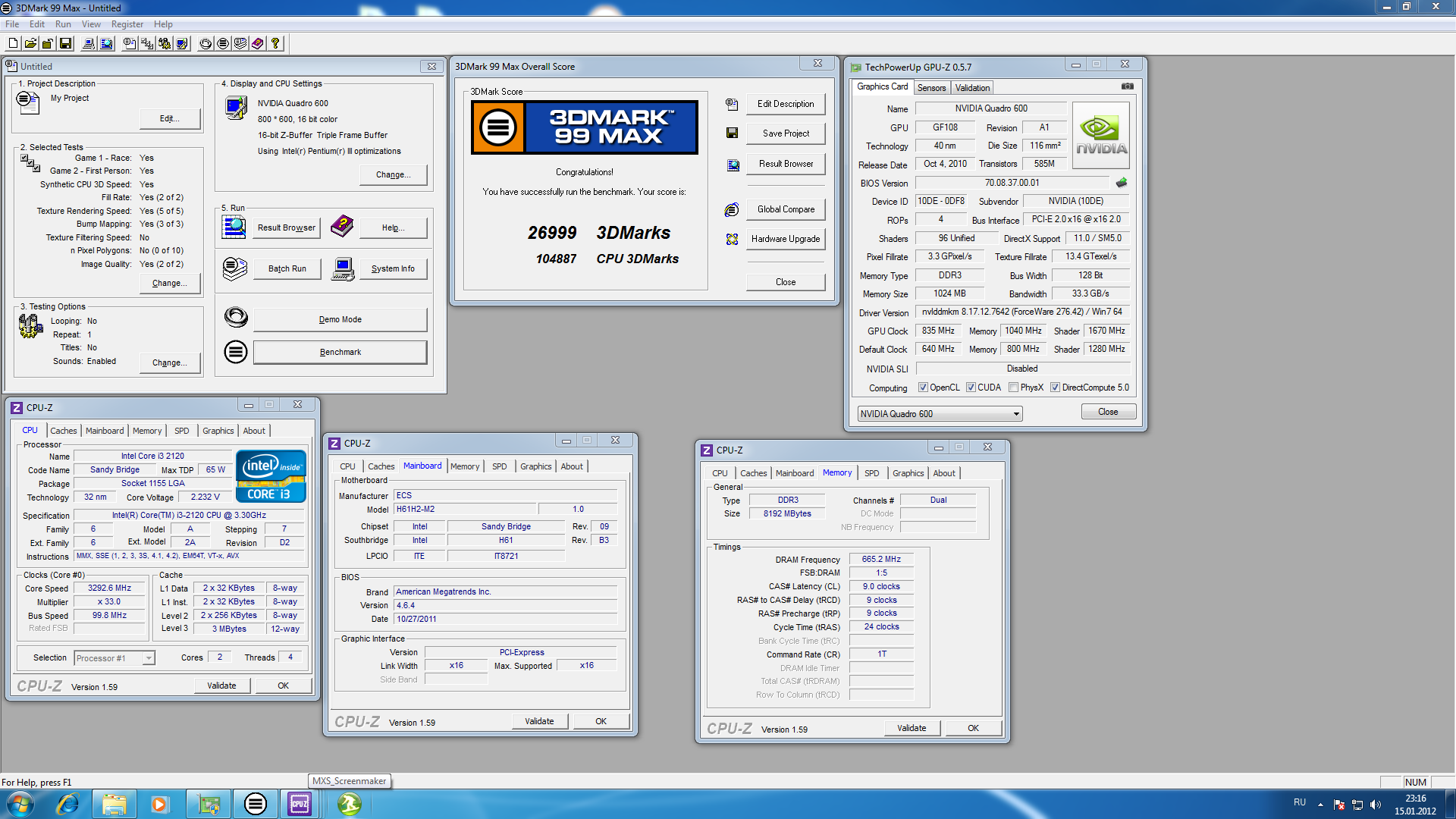Click the Windows Start orb
This screenshot has width=1456, height=819.
(20, 804)
